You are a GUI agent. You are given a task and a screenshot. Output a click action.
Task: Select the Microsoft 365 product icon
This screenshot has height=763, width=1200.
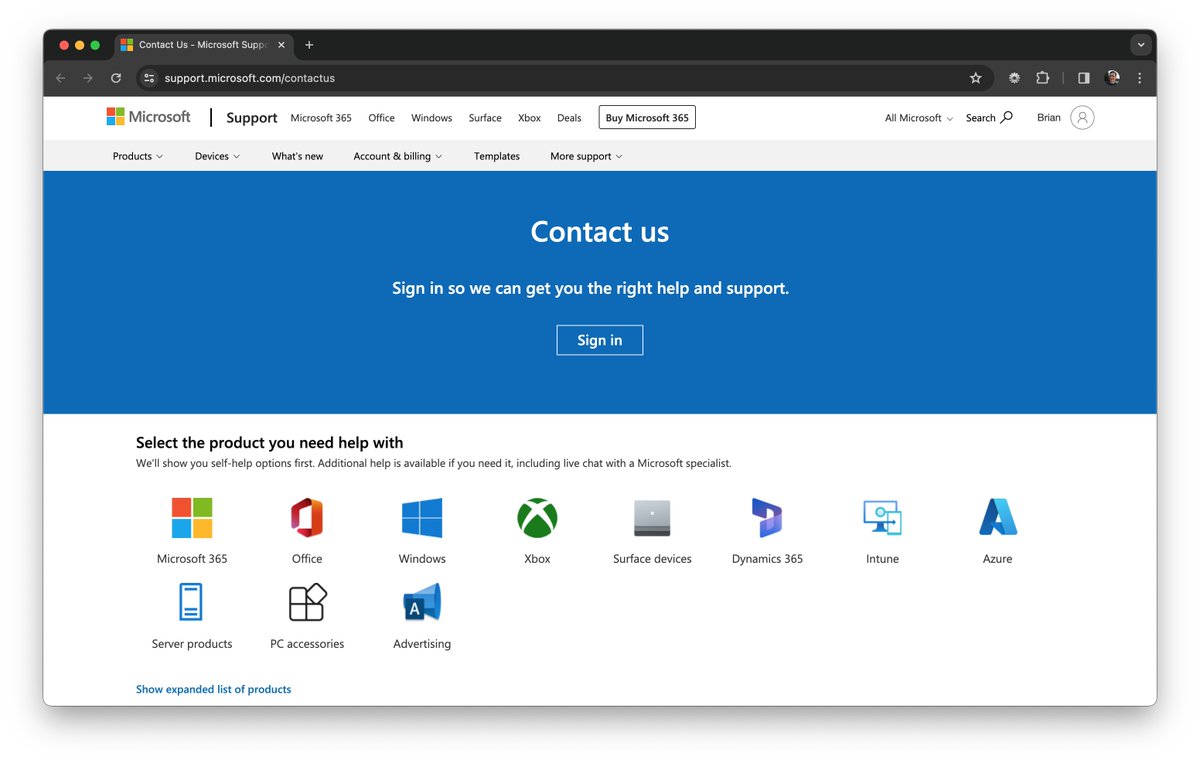coord(192,518)
